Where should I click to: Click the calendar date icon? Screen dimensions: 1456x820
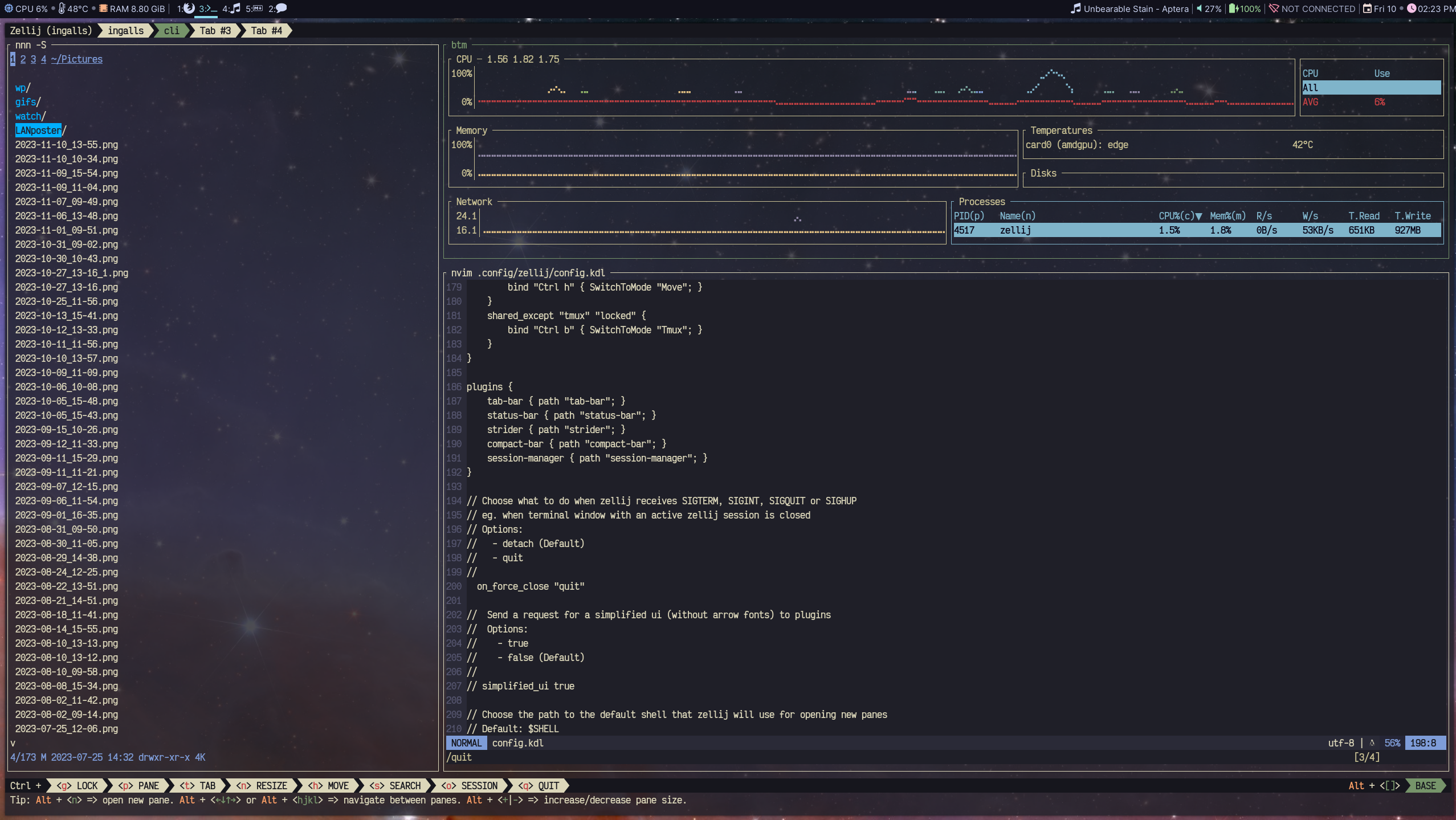point(1367,9)
